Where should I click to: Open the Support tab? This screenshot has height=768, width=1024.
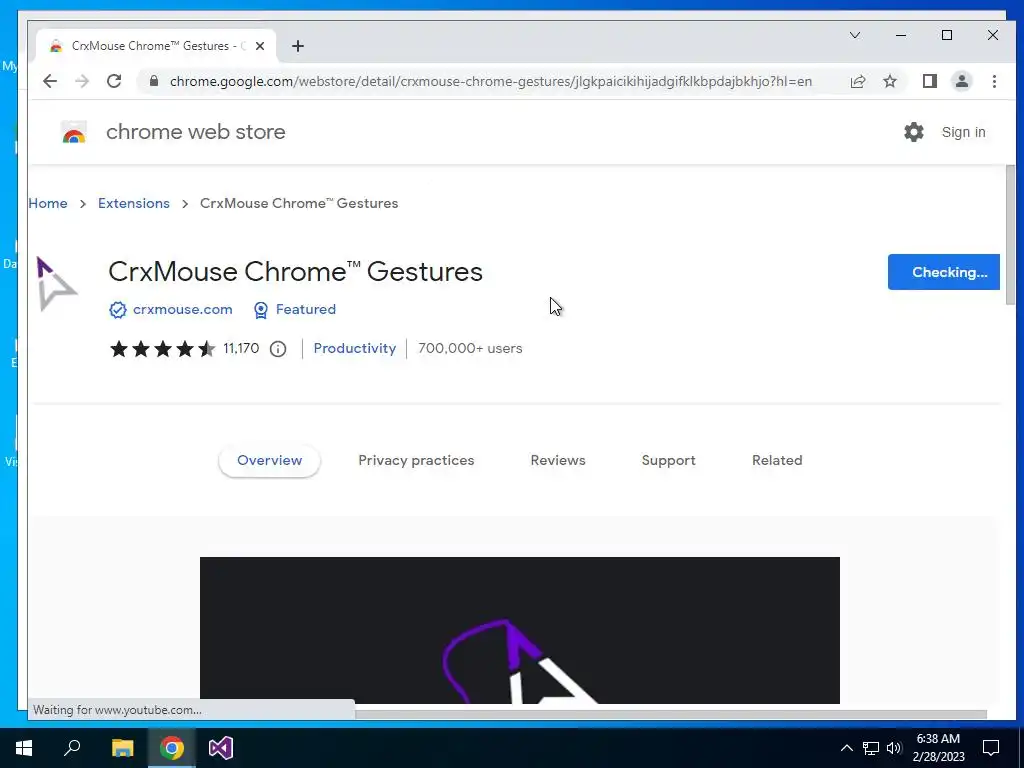click(x=669, y=460)
